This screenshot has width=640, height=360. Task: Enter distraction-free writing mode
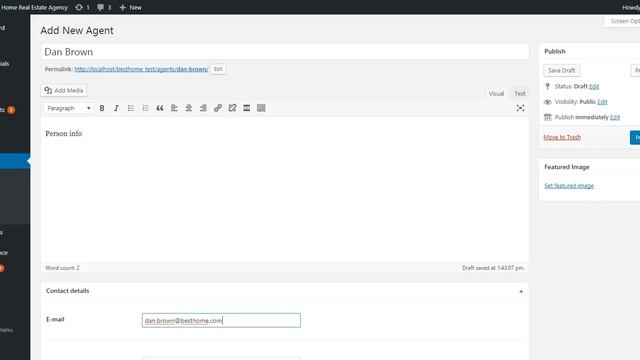(520, 108)
